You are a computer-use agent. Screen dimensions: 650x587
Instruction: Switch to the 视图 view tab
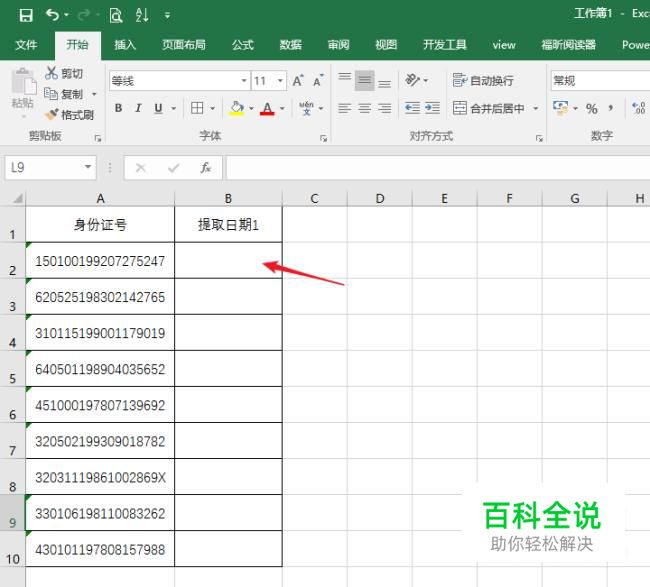pos(386,45)
